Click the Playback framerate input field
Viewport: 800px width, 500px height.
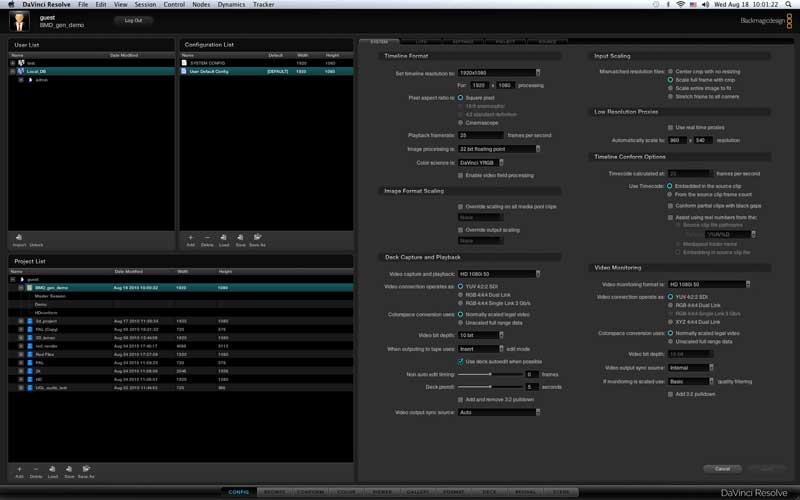point(481,135)
